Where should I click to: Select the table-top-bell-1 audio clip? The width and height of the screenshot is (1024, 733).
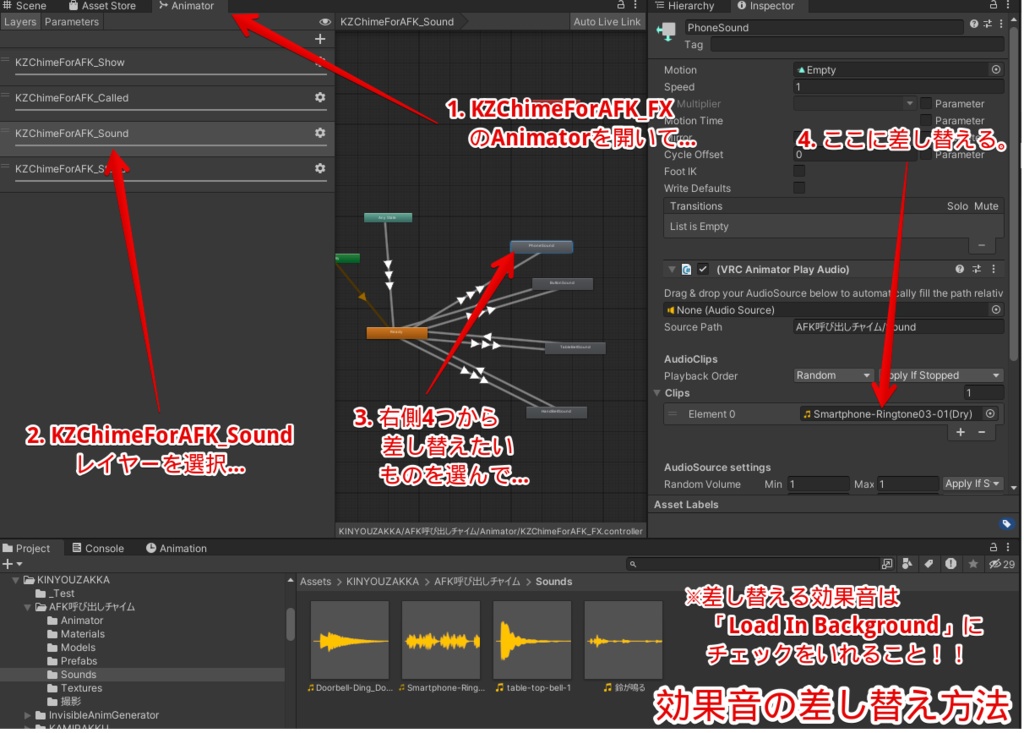(532, 640)
